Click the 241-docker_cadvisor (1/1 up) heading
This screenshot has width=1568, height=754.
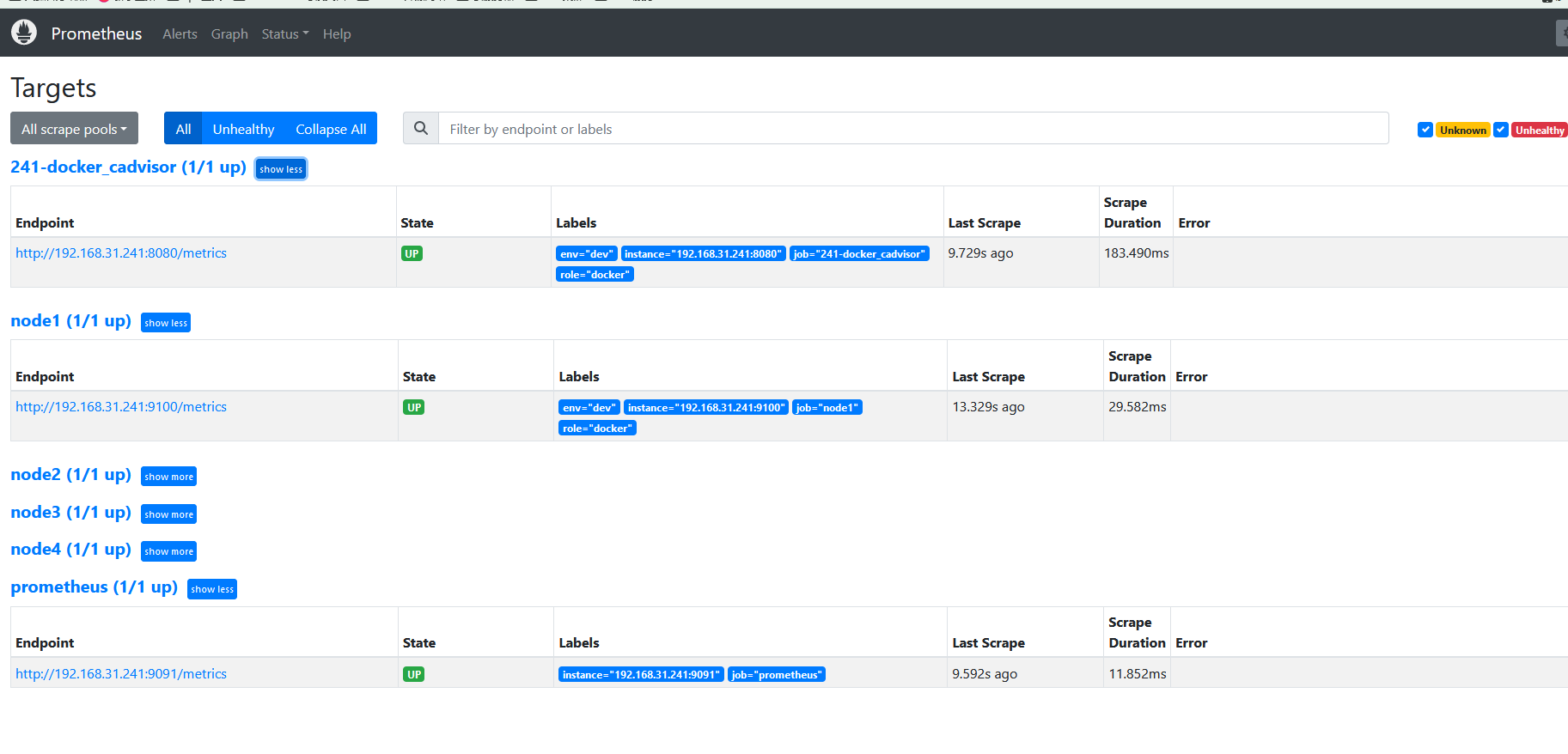(x=128, y=167)
